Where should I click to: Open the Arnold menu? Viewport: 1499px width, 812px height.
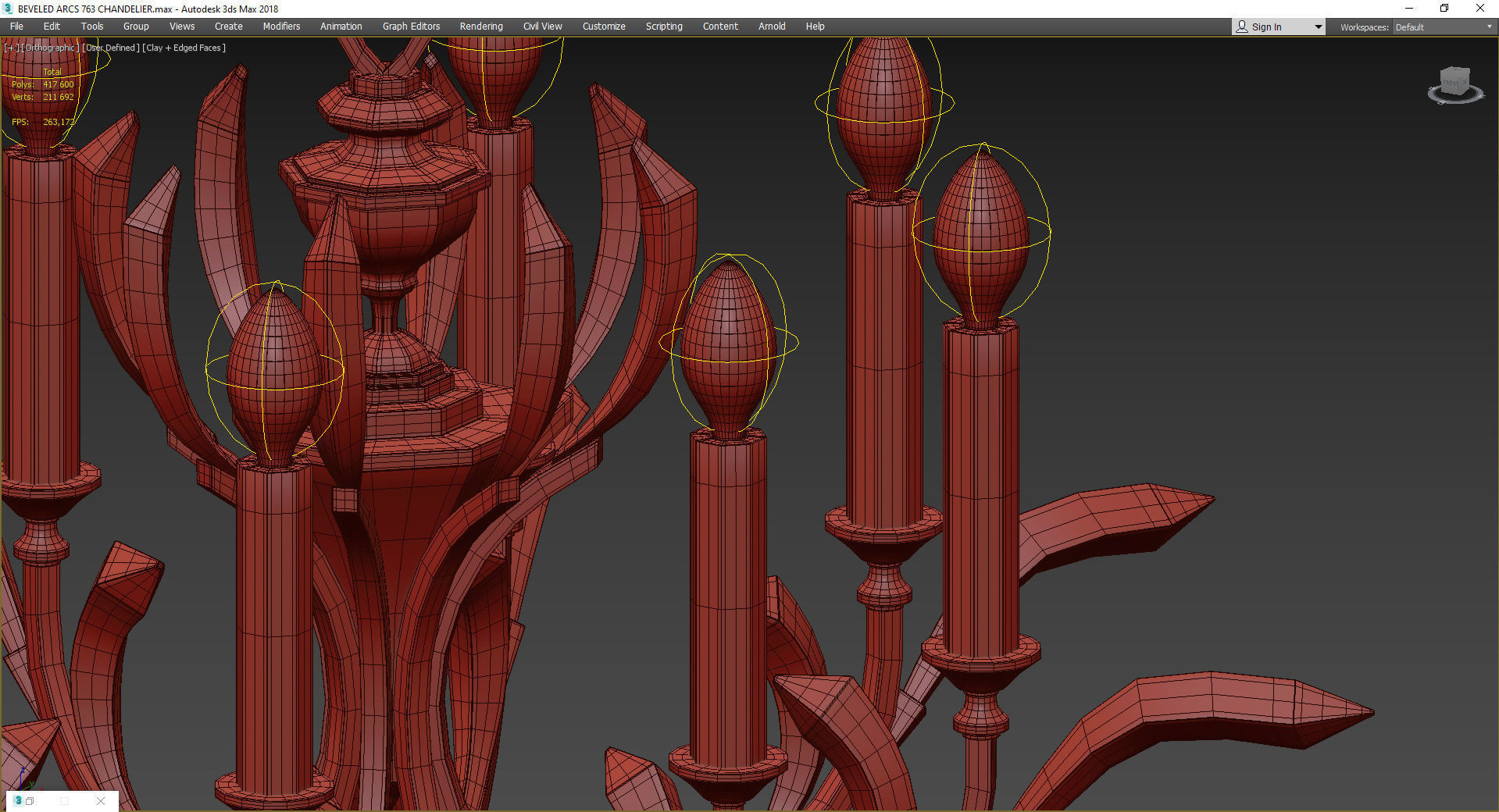pyautogui.click(x=772, y=27)
